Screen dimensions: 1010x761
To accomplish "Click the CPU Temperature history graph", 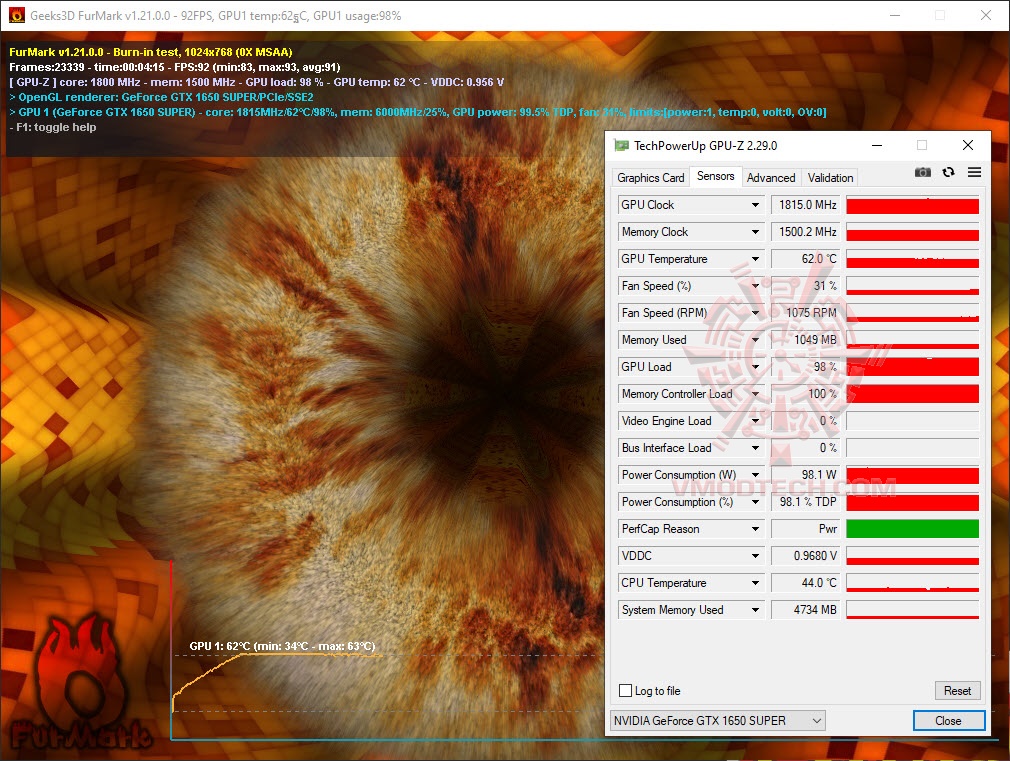I will pyautogui.click(x=913, y=583).
